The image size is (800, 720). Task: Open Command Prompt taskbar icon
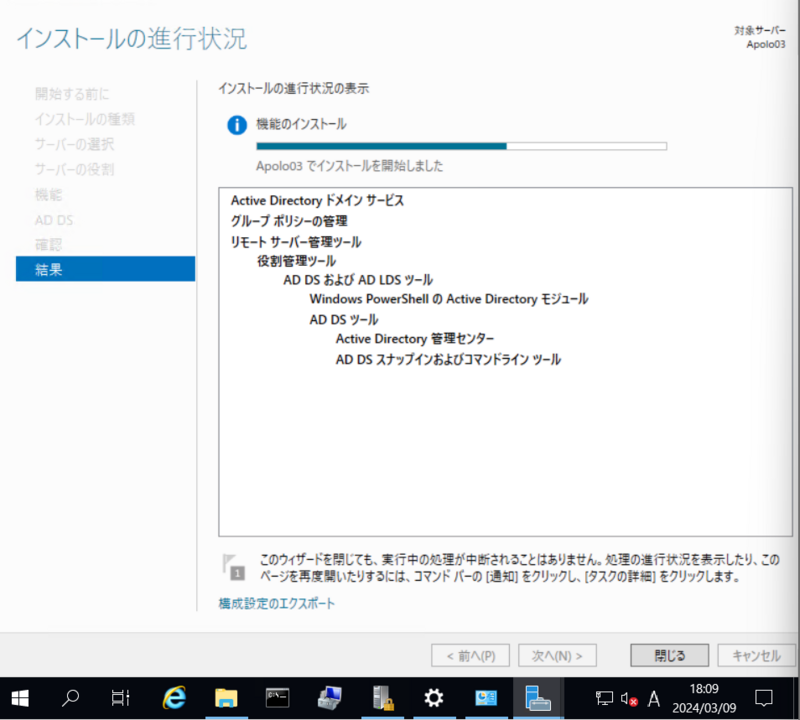277,698
